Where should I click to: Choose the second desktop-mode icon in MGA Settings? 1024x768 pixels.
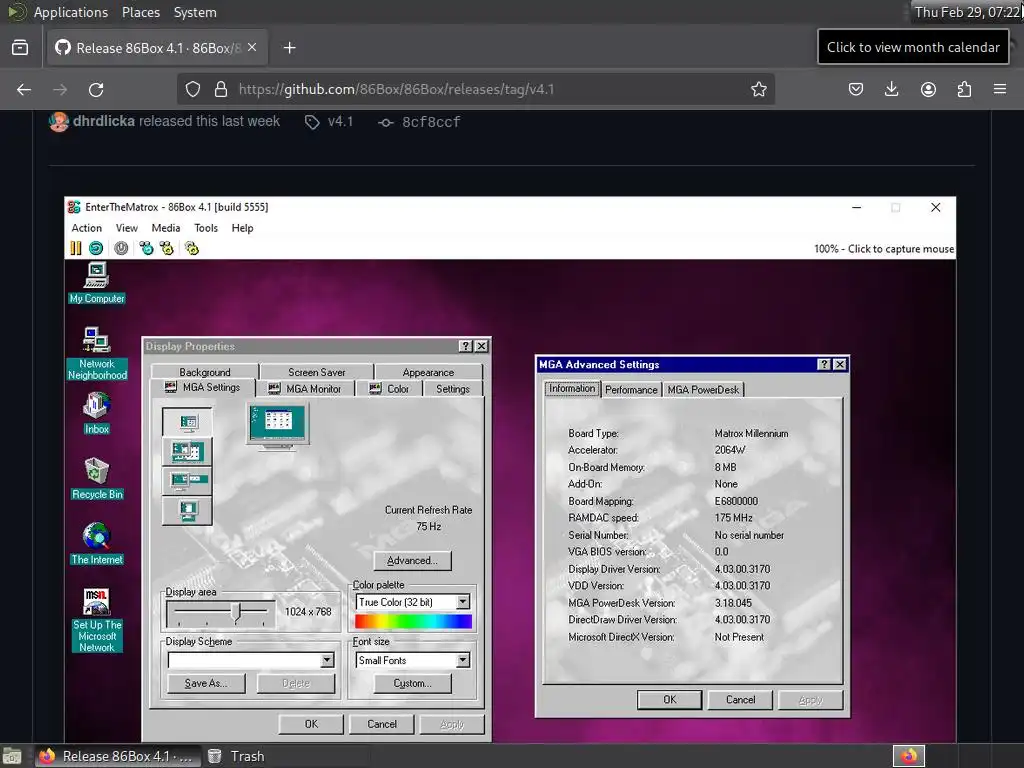click(187, 452)
